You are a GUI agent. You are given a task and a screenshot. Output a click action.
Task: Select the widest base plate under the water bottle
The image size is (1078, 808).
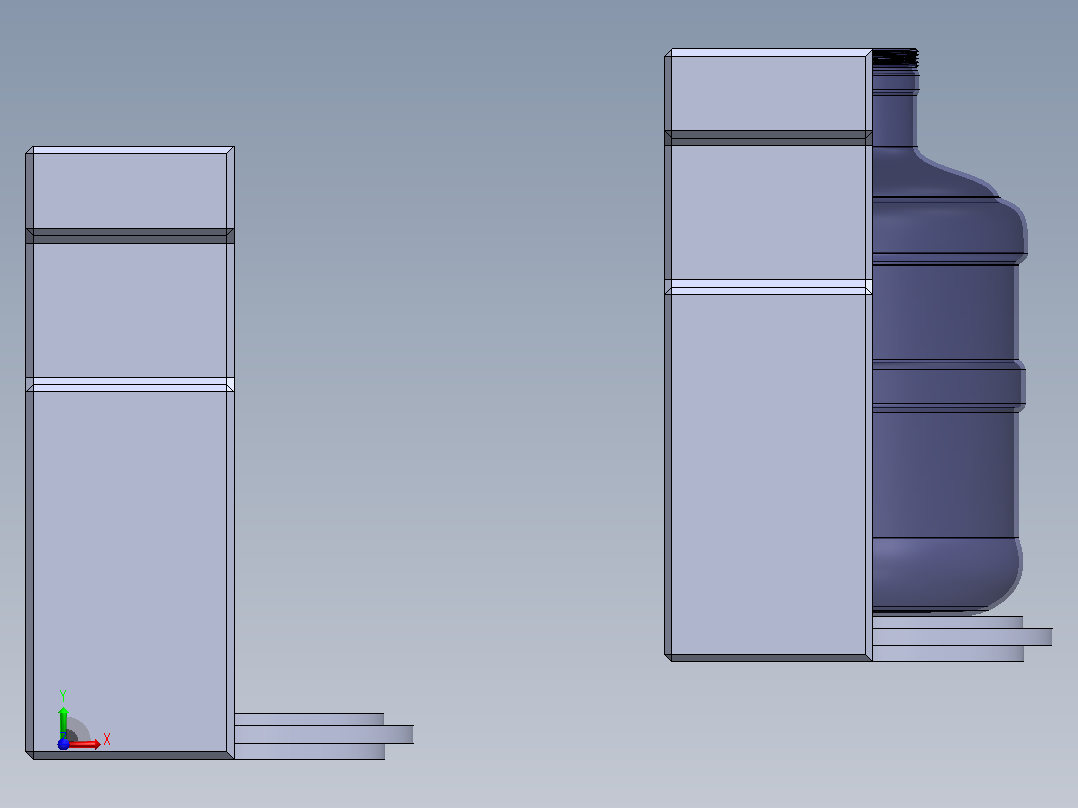tap(962, 637)
